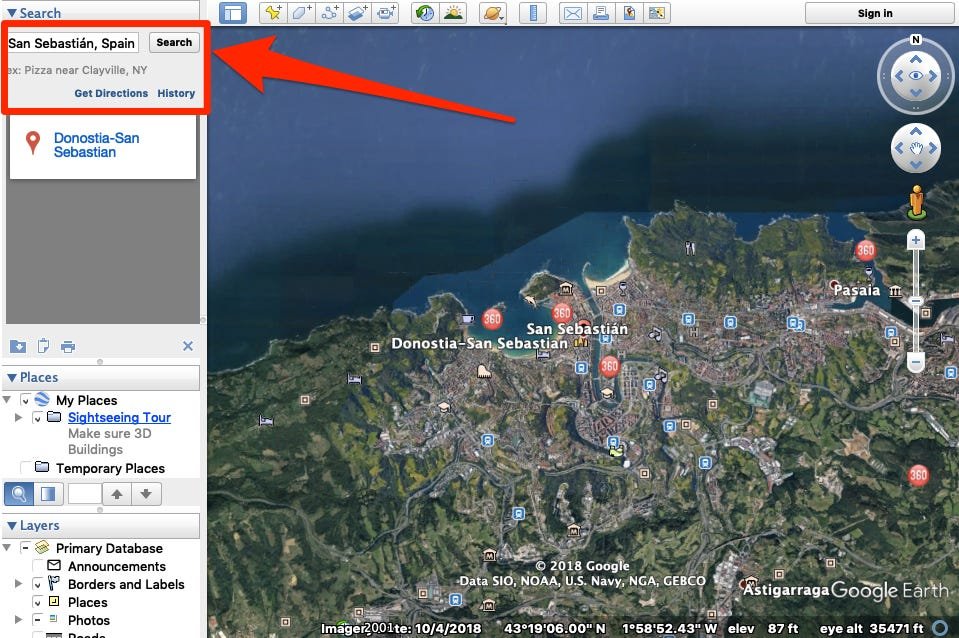Collapse the Primary Database tree
Image resolution: width=959 pixels, height=638 pixels.
7,547
